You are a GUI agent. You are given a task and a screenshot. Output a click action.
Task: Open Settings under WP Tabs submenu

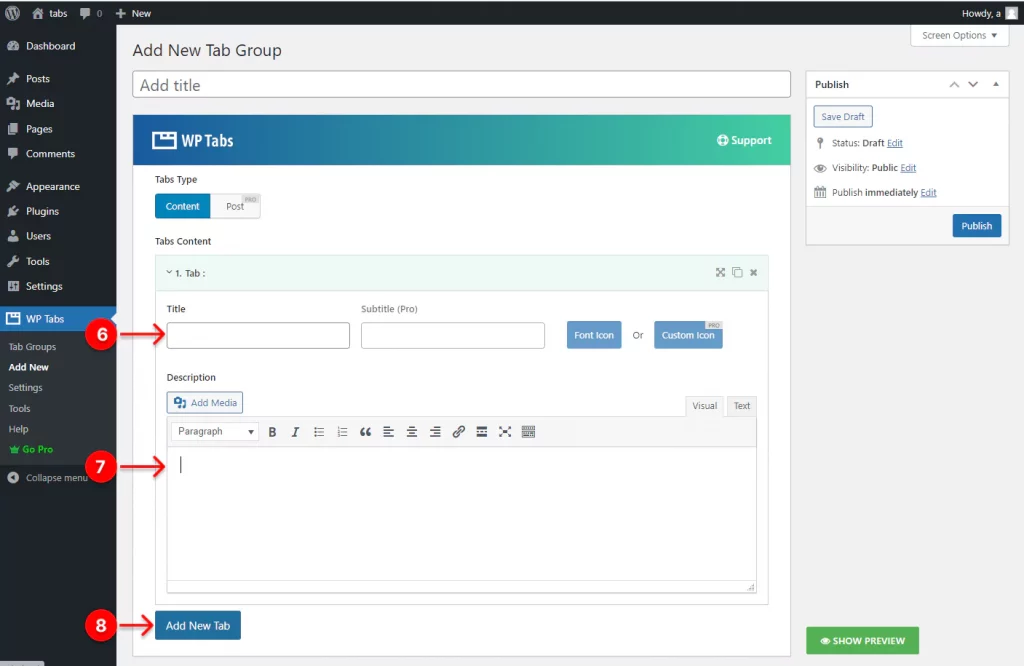(x=25, y=387)
